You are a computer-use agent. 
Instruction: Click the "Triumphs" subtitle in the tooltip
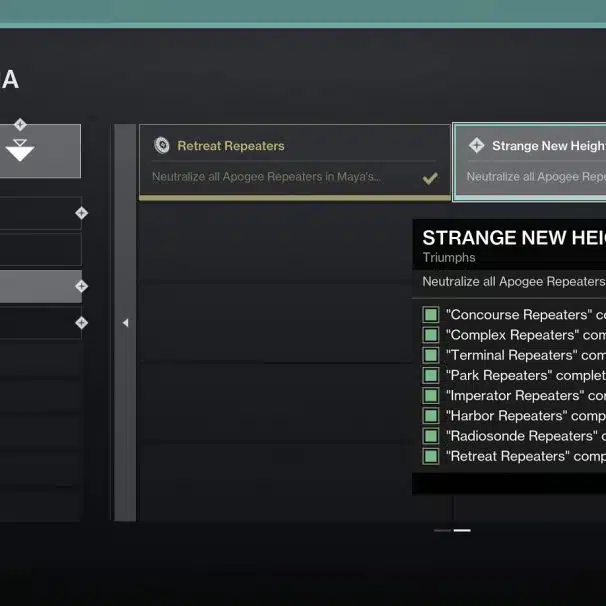point(449,257)
